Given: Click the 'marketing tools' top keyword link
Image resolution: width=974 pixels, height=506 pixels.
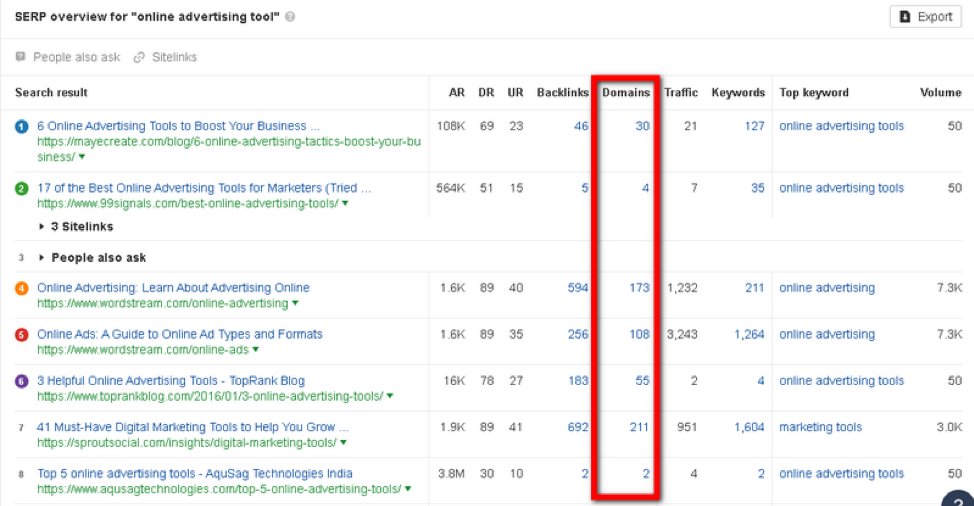Looking at the screenshot, I should (820, 428).
